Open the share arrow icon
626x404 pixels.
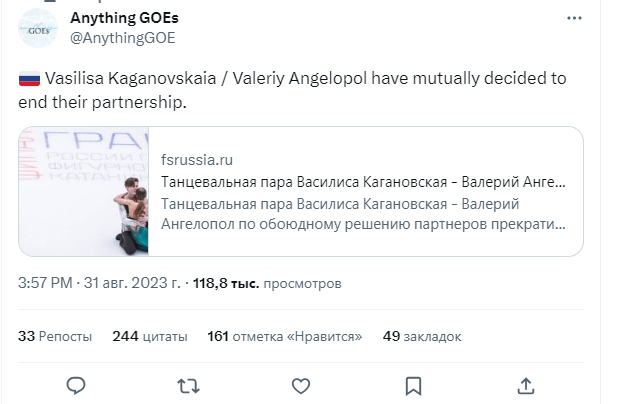[526, 385]
